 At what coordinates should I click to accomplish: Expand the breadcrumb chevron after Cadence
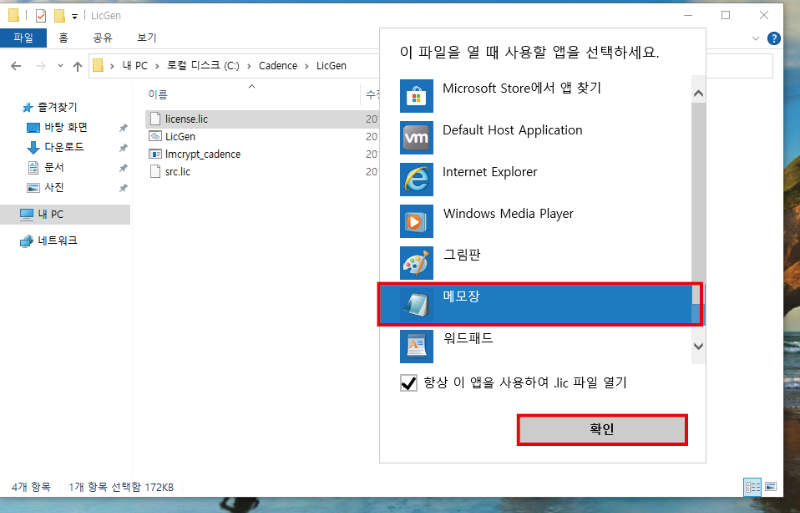tap(307, 66)
